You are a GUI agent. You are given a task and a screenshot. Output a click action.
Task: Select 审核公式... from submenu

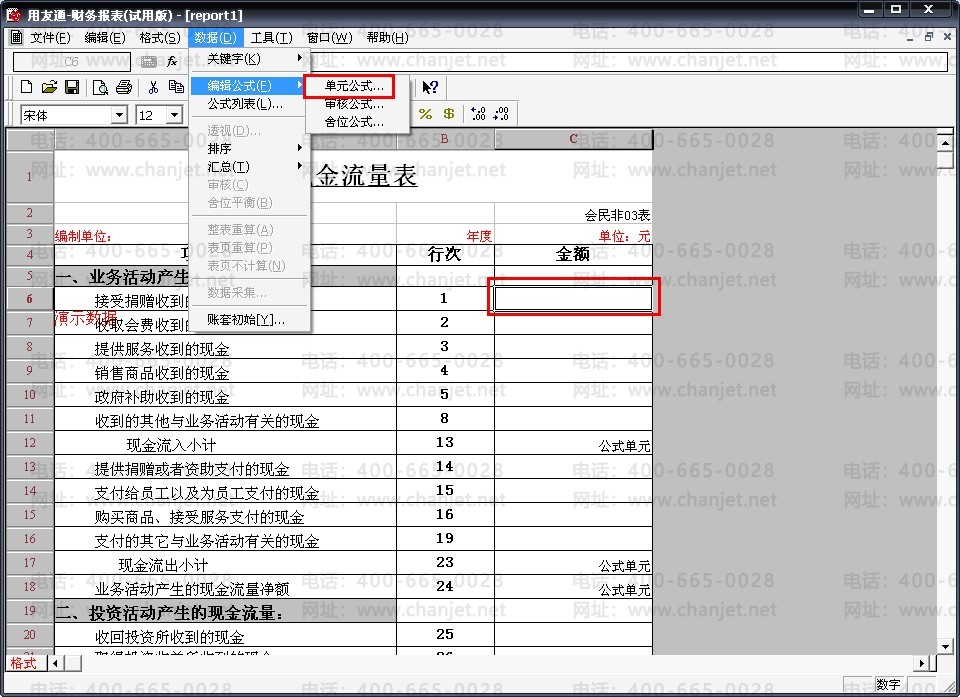pos(354,104)
